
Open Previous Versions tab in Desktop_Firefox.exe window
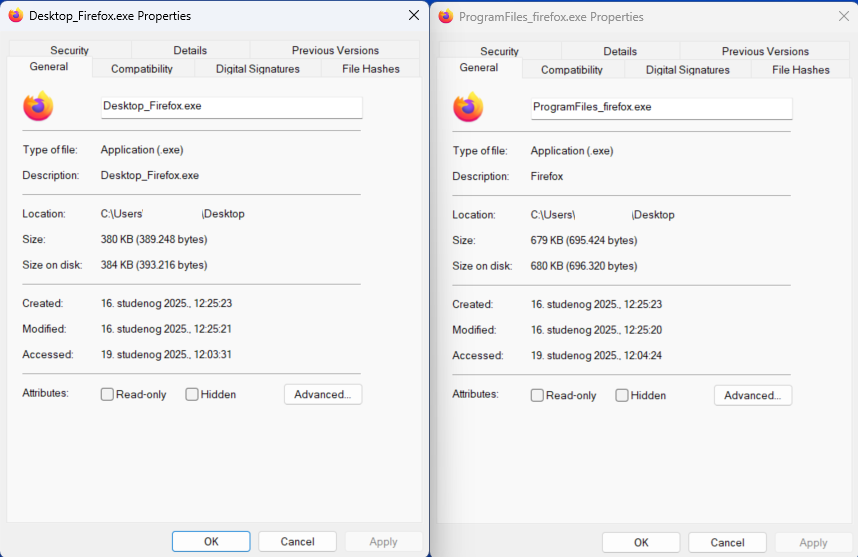[335, 50]
